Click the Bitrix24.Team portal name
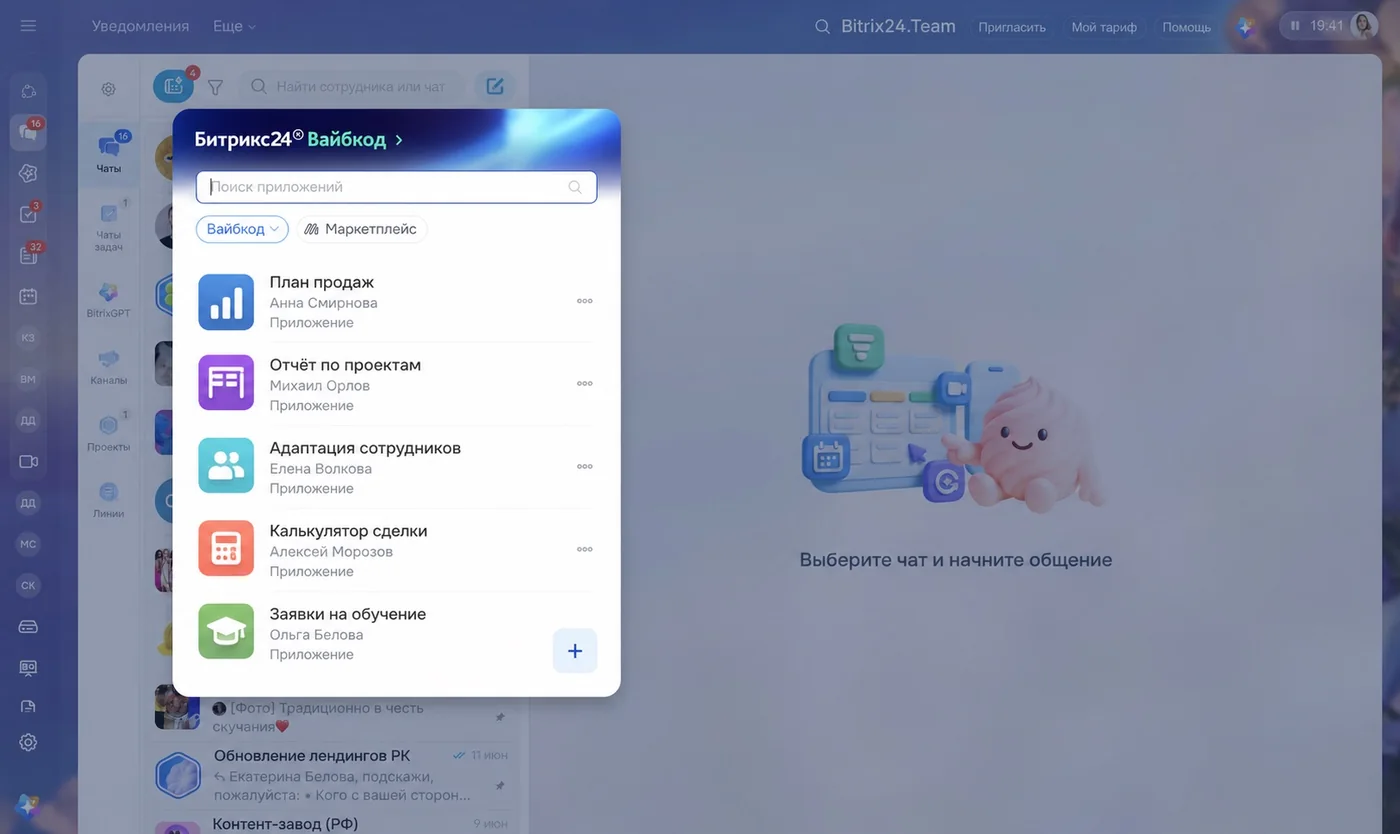 (898, 27)
